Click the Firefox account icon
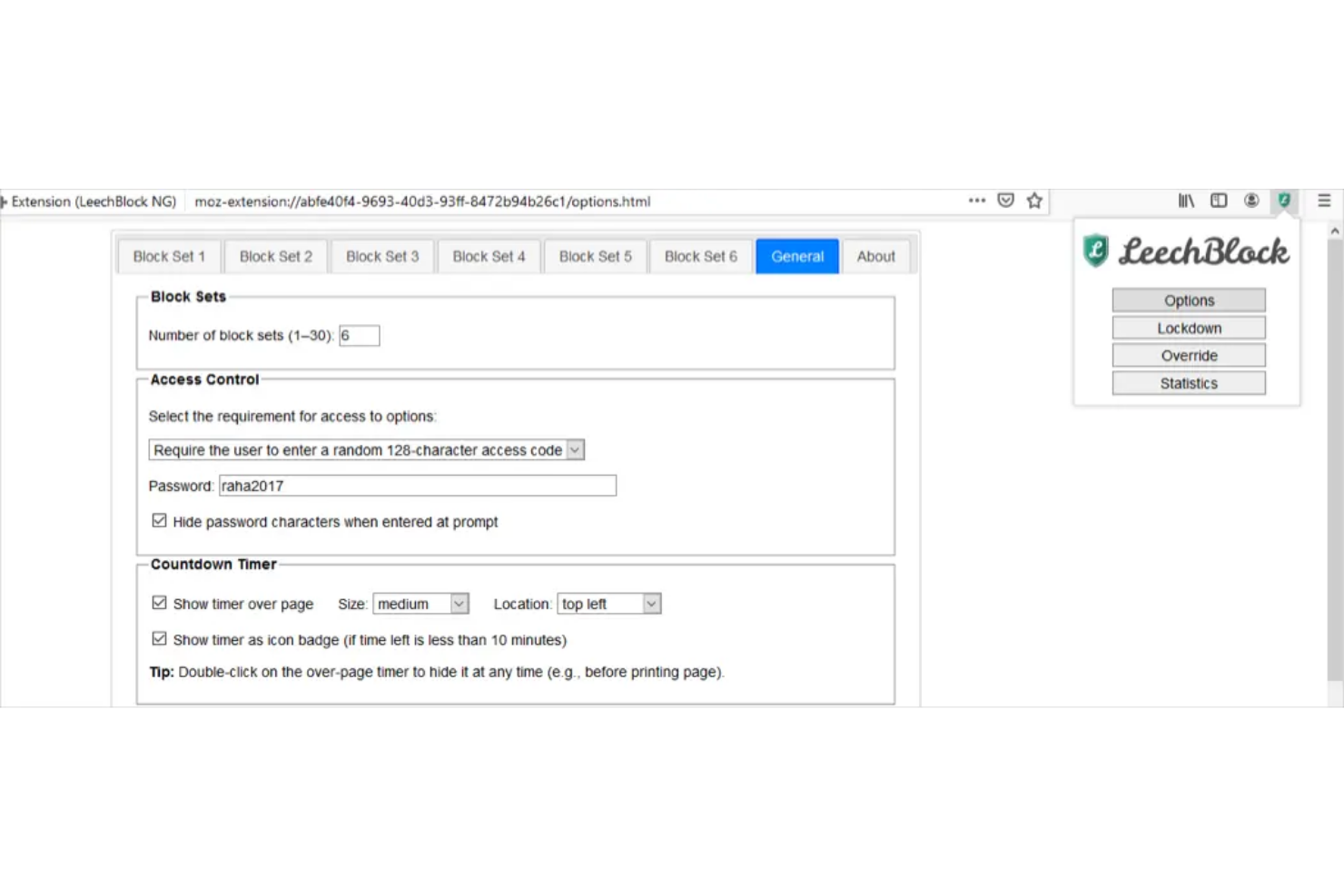The width and height of the screenshot is (1344, 896). pyautogui.click(x=1251, y=201)
